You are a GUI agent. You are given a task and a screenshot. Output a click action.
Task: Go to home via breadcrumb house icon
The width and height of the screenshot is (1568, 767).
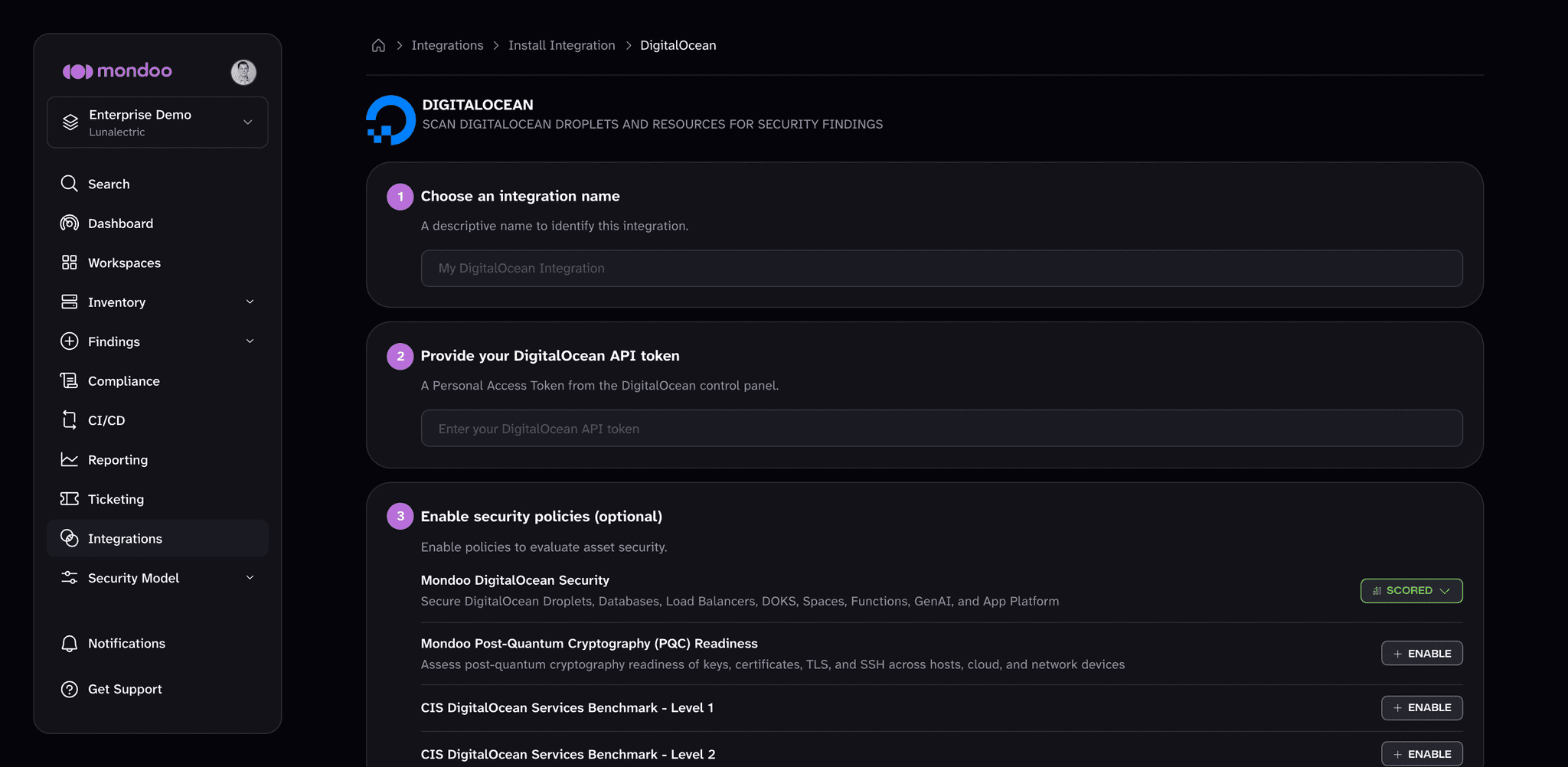click(x=378, y=45)
